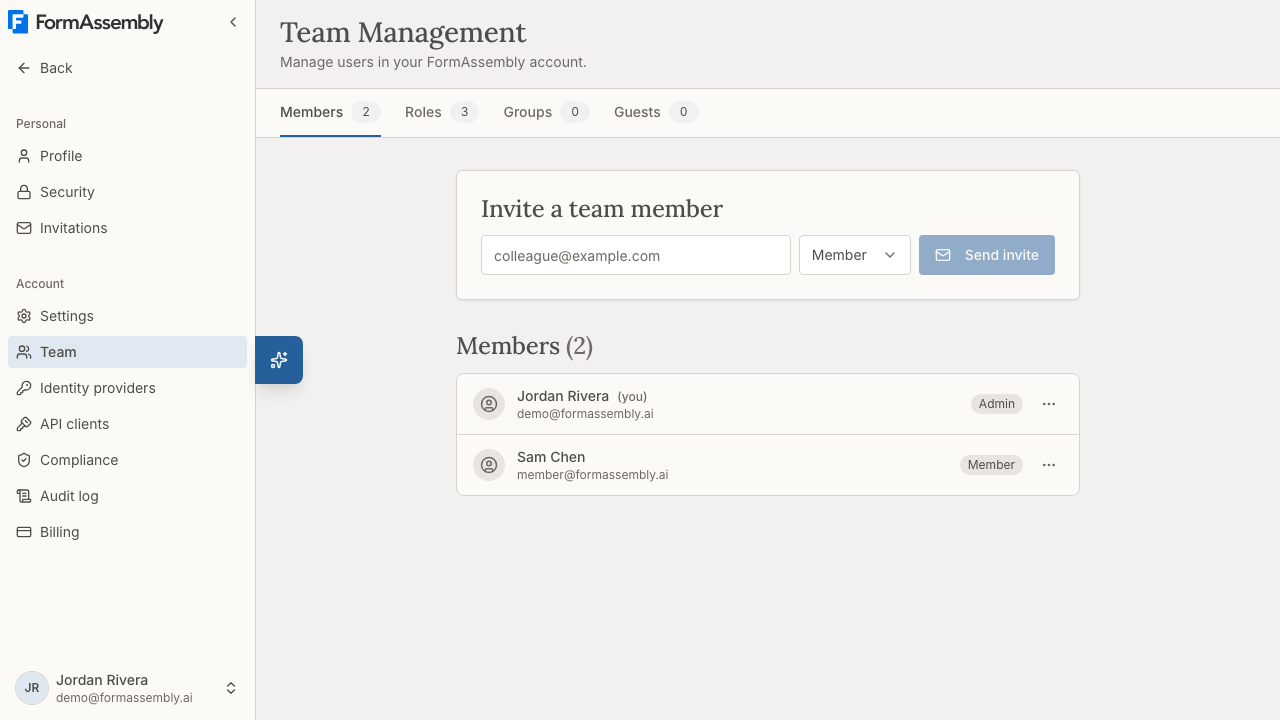
Task: Click the member@formassembly.ai email text
Action: point(593,475)
